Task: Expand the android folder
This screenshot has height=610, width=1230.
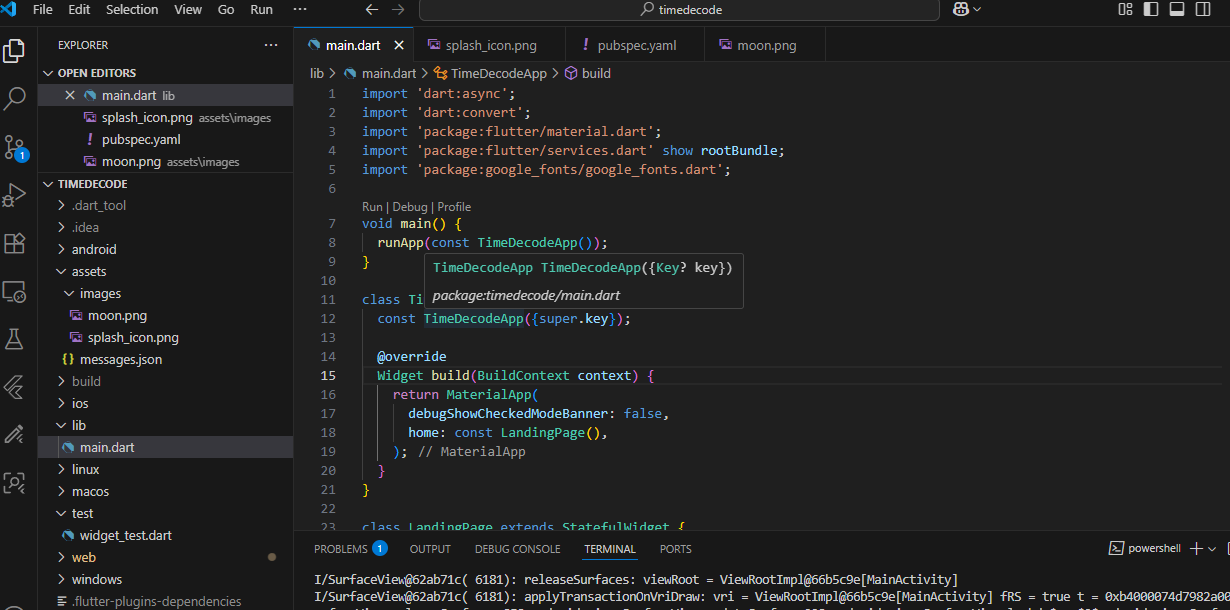Action: (94, 249)
